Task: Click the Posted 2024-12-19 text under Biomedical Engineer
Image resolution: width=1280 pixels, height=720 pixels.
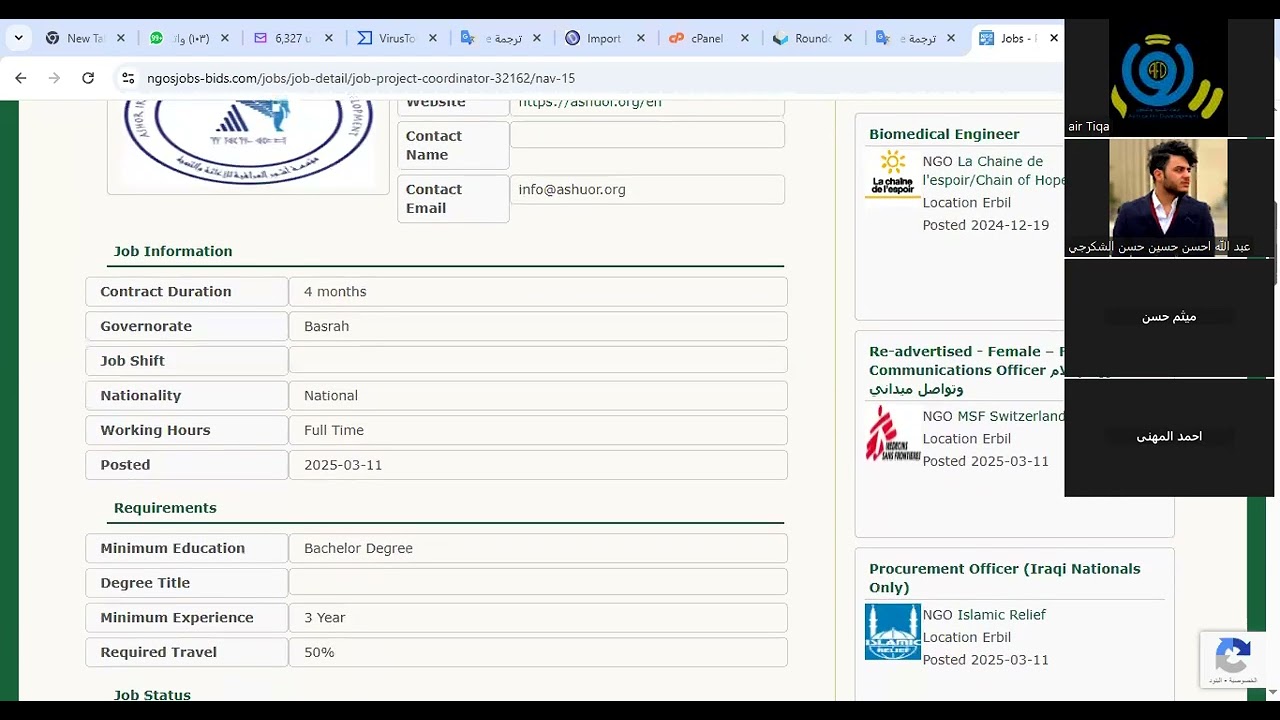Action: pyautogui.click(x=986, y=226)
